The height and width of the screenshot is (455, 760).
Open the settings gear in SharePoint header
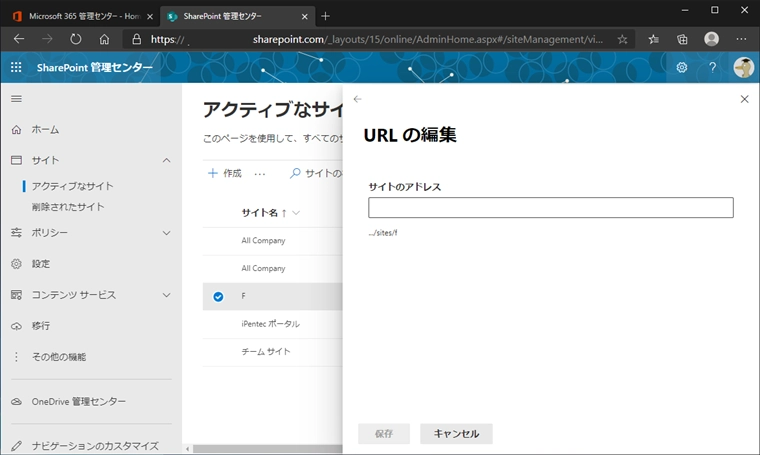pyautogui.click(x=681, y=67)
